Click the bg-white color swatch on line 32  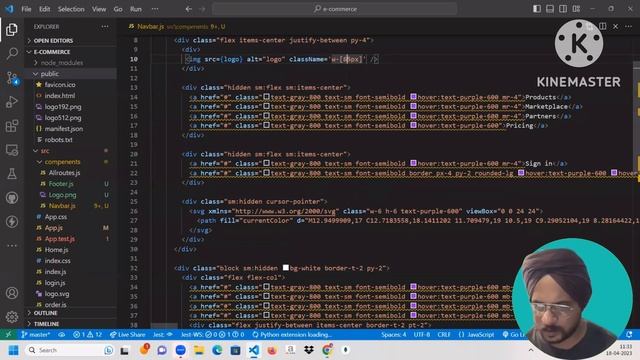coord(286,268)
